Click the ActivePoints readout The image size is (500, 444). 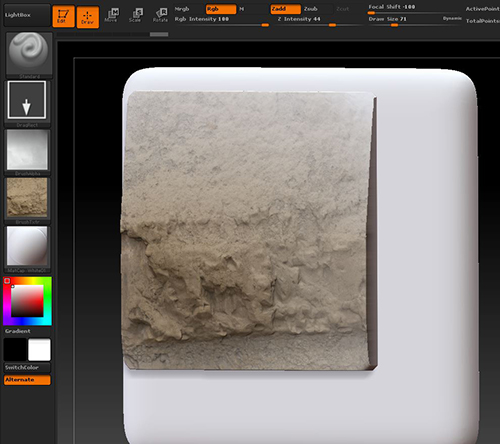coord(483,9)
